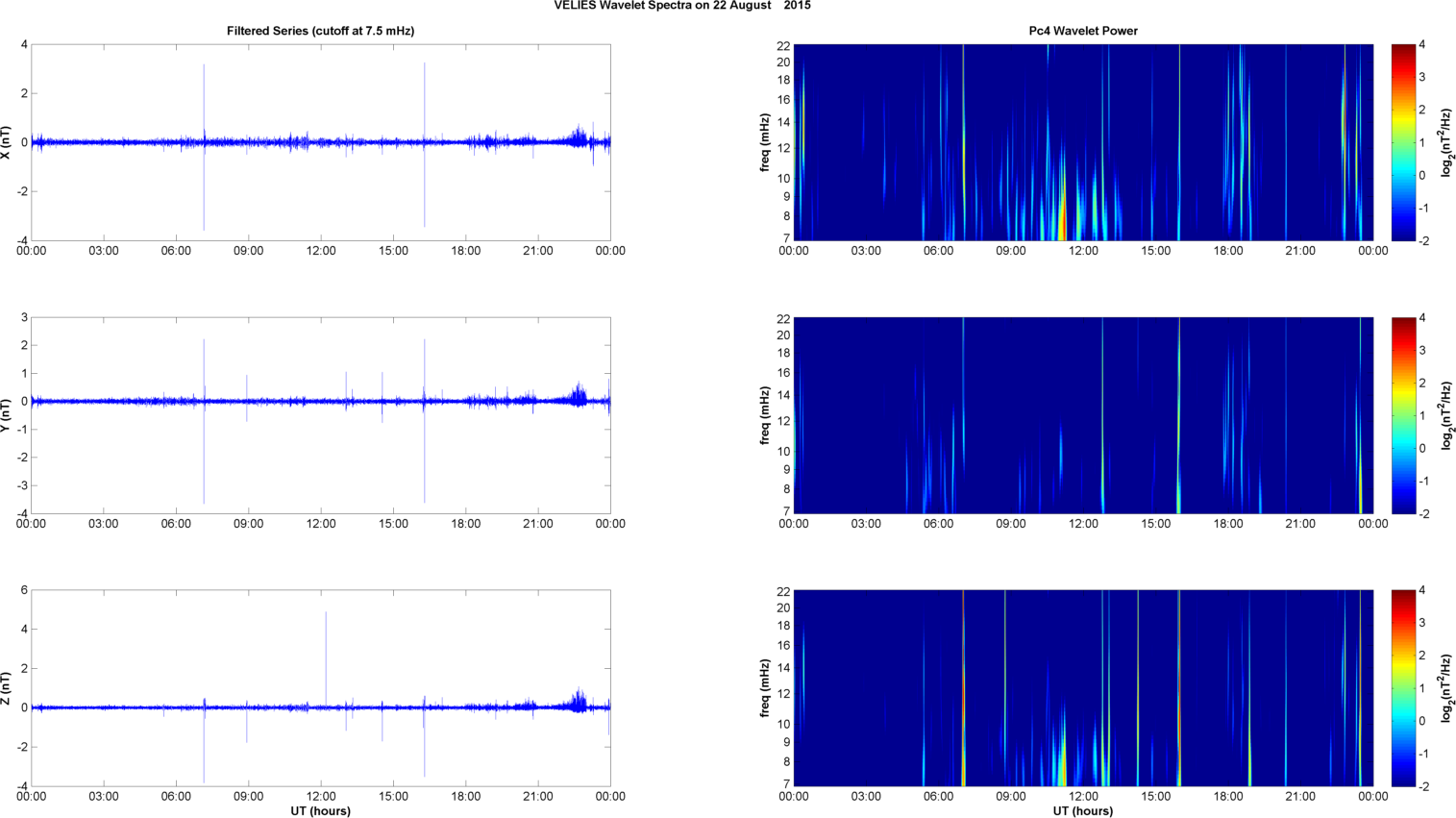Click the 'Filtered Series (cutoff at 7.5 mHz)' heading
Viewport: 1456px width, 818px height.
coord(320,31)
